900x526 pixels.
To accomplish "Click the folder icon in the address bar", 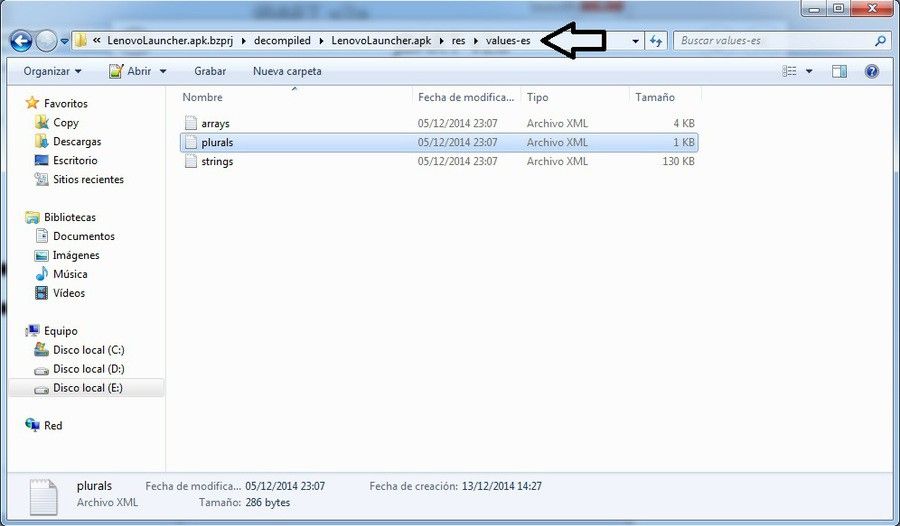I will pos(81,41).
